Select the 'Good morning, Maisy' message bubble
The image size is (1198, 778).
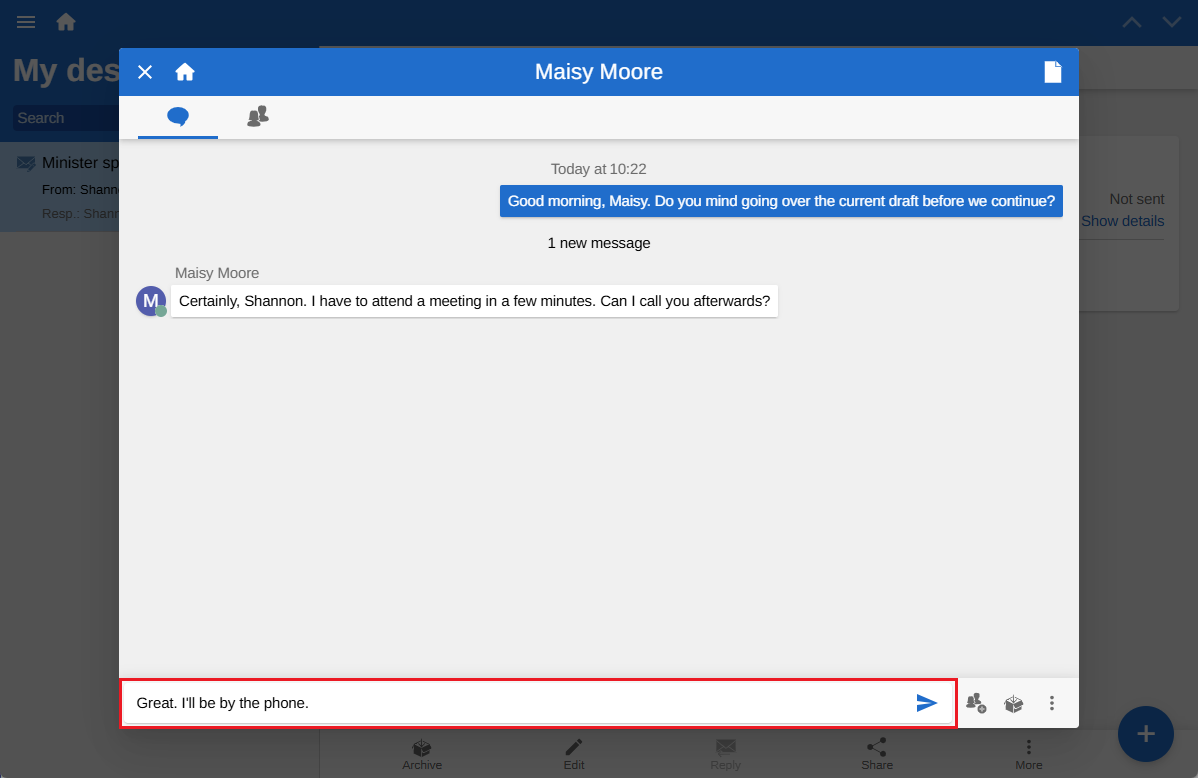pyautogui.click(x=781, y=201)
